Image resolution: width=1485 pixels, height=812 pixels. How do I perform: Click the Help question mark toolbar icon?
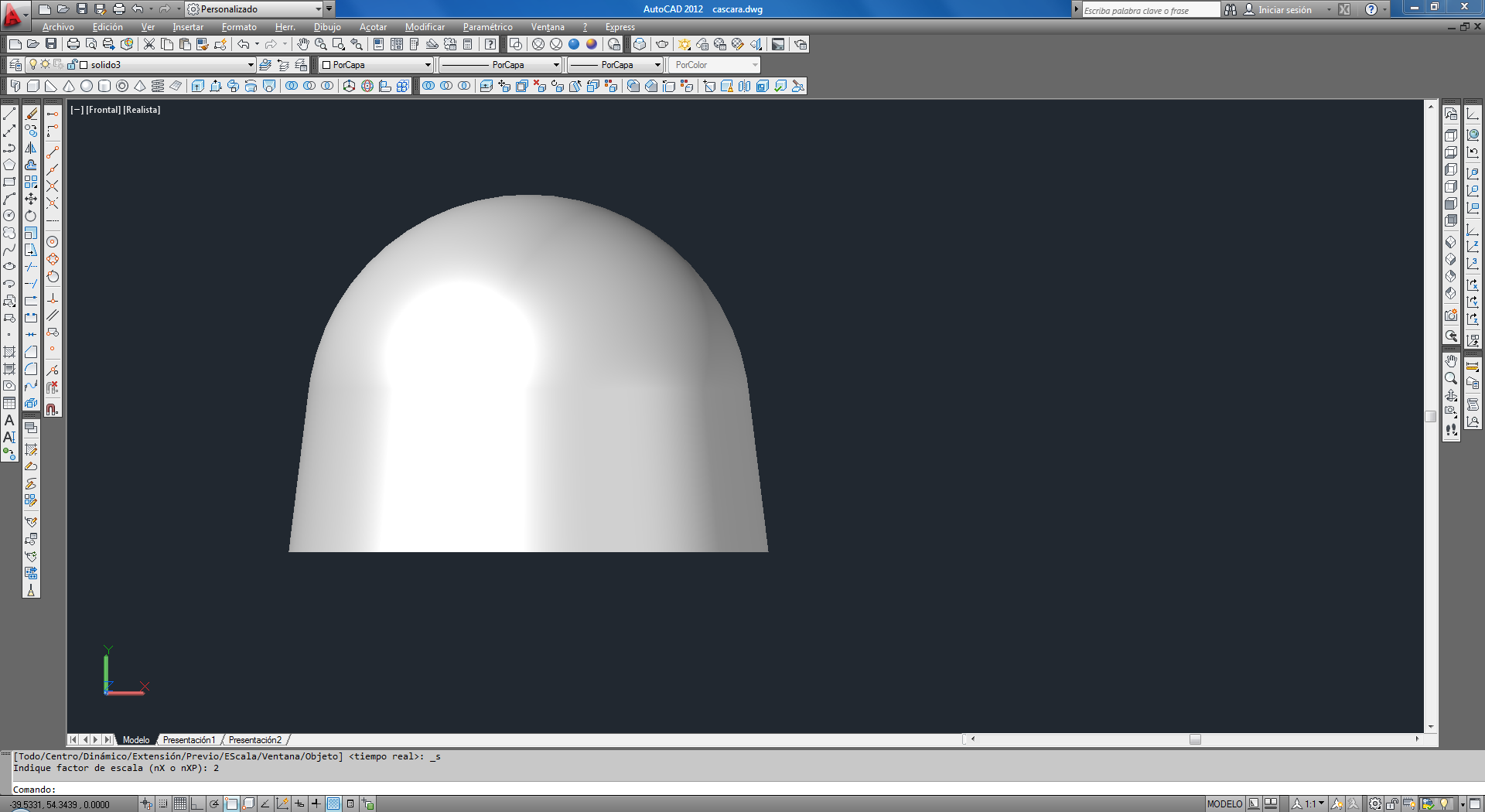point(490,44)
